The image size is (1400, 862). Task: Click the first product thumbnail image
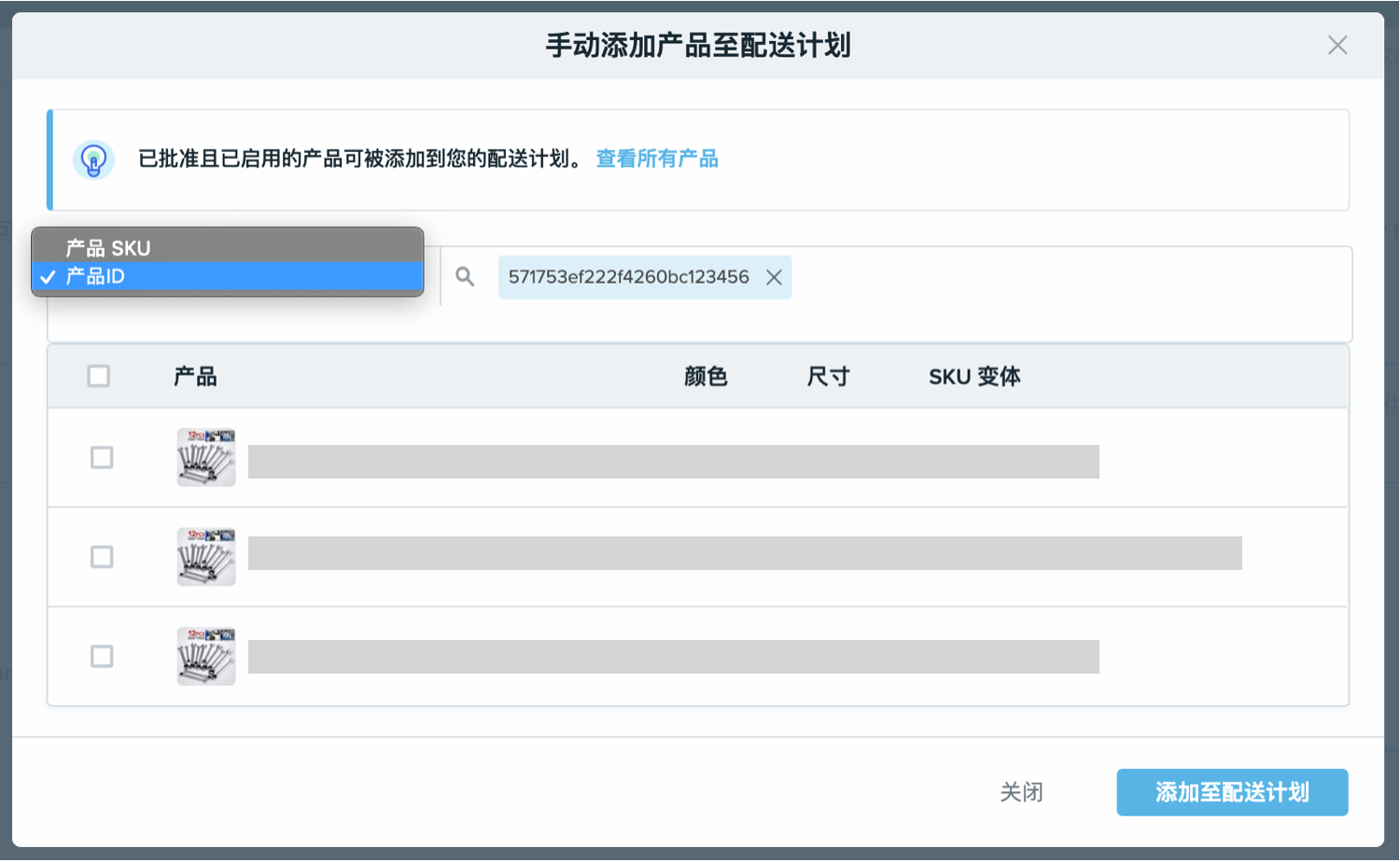(x=205, y=458)
